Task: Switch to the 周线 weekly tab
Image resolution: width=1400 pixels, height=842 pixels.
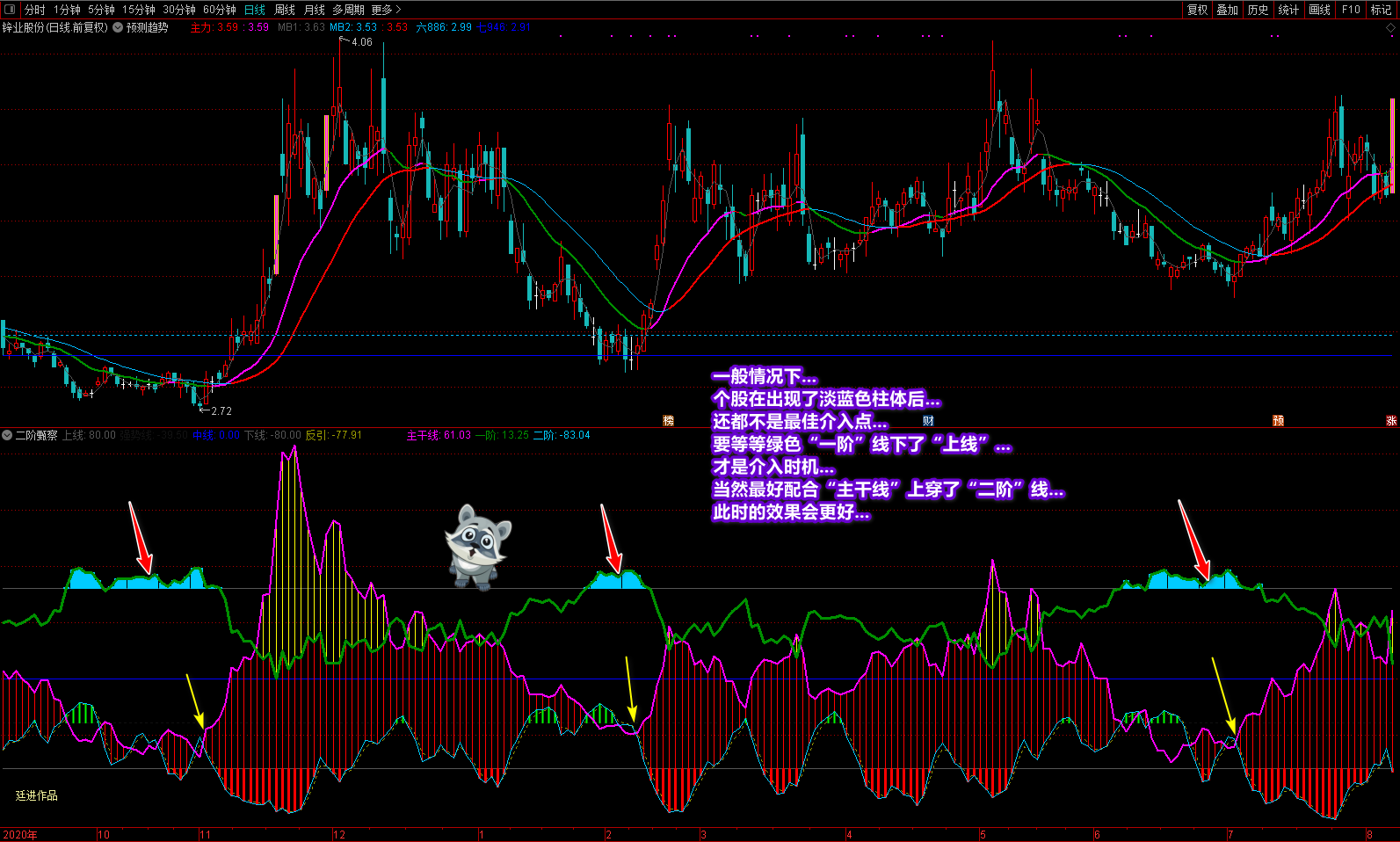Action: [285, 10]
